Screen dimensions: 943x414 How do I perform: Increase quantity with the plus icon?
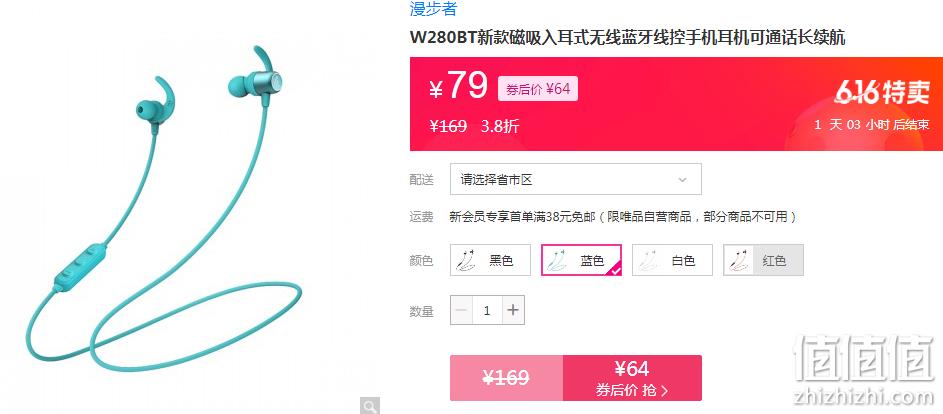[x=513, y=310]
